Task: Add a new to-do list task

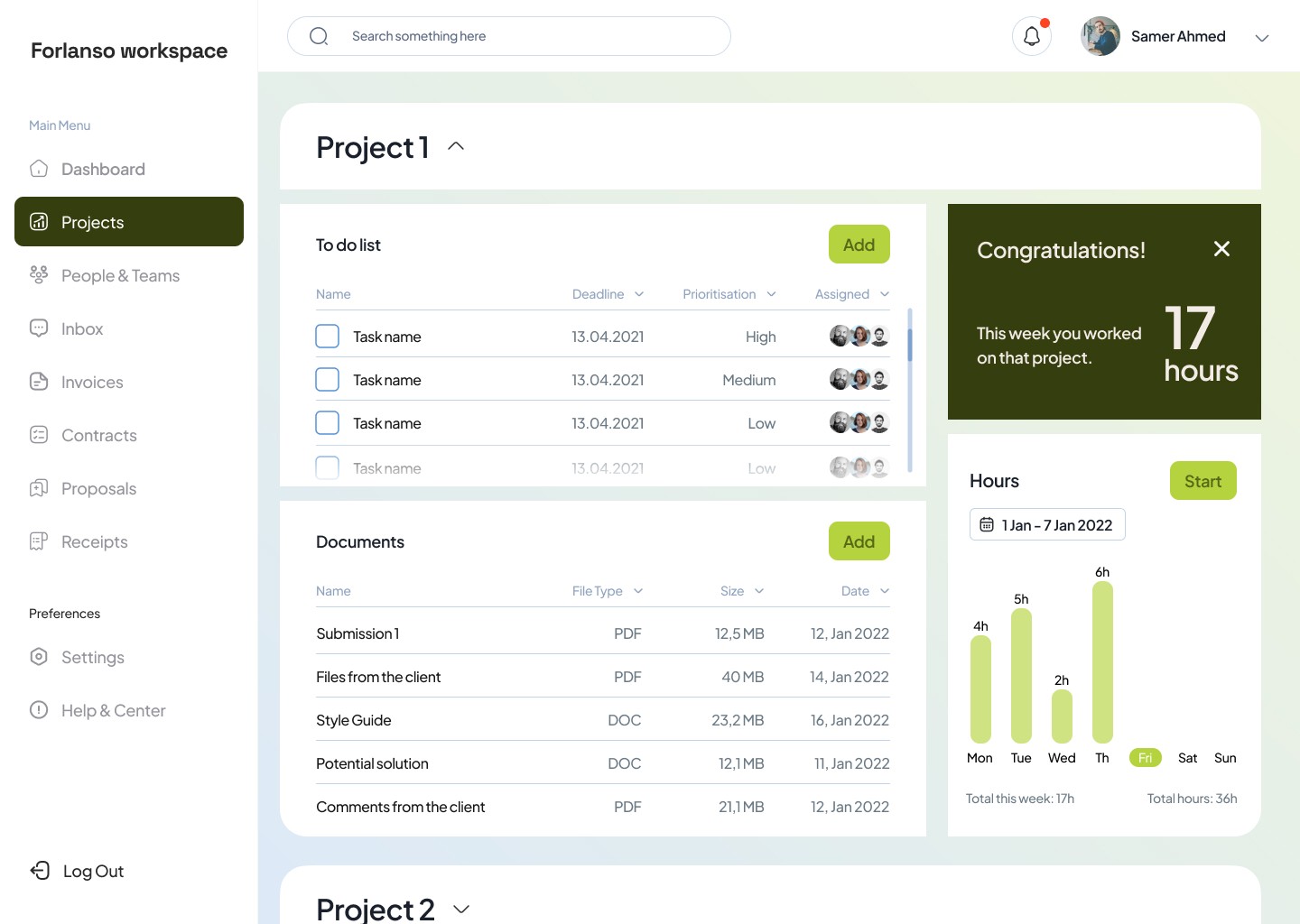Action: point(859,245)
